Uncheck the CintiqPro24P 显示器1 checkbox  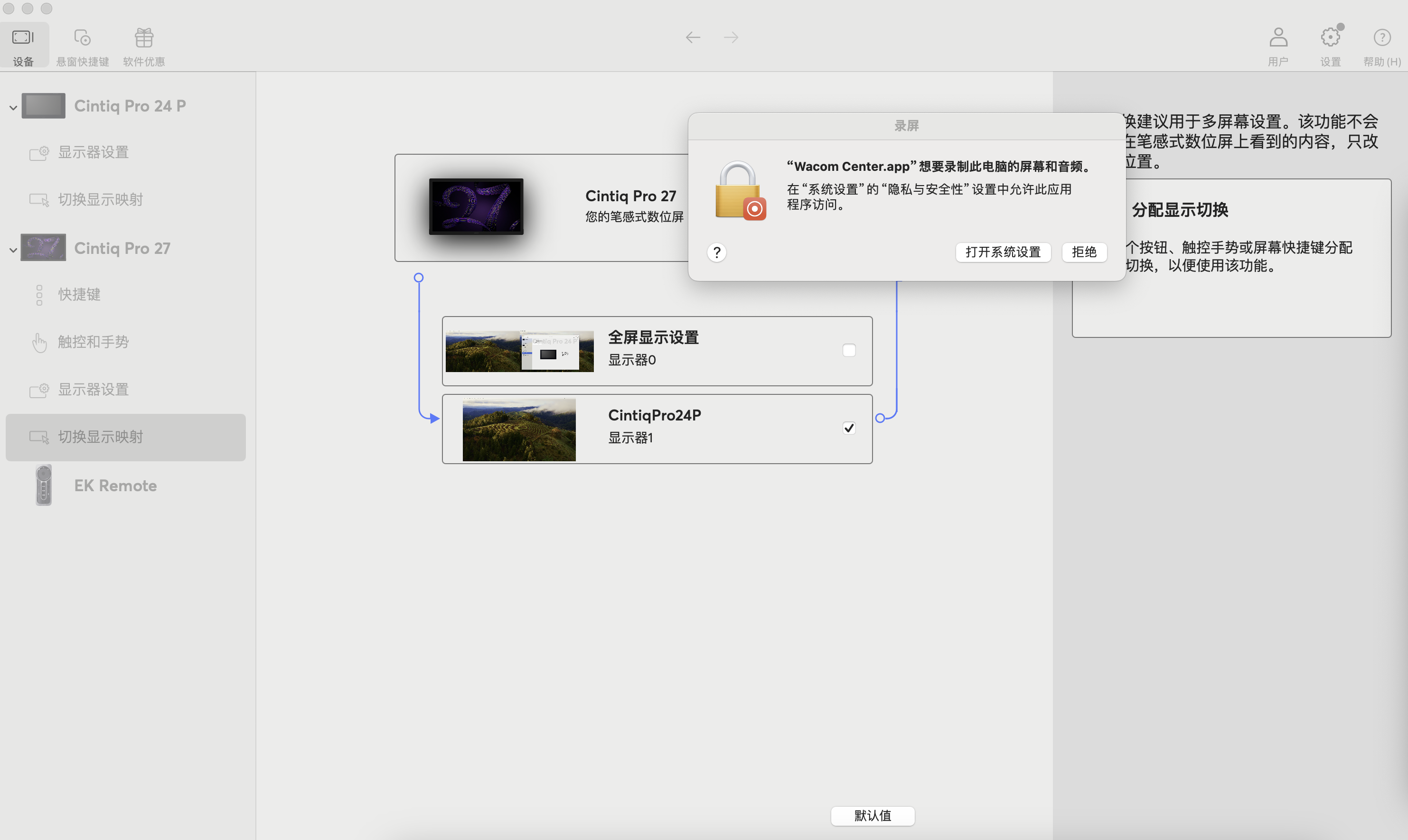[849, 428]
